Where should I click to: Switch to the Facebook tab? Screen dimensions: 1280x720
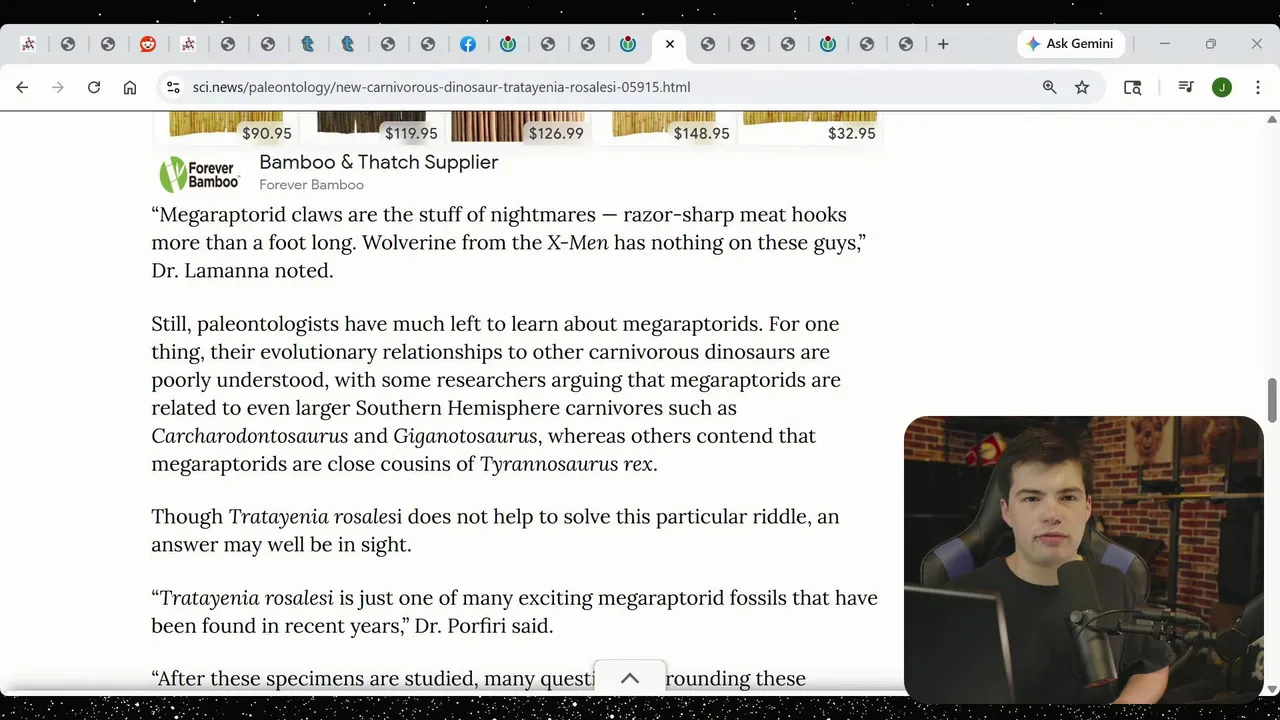(468, 44)
